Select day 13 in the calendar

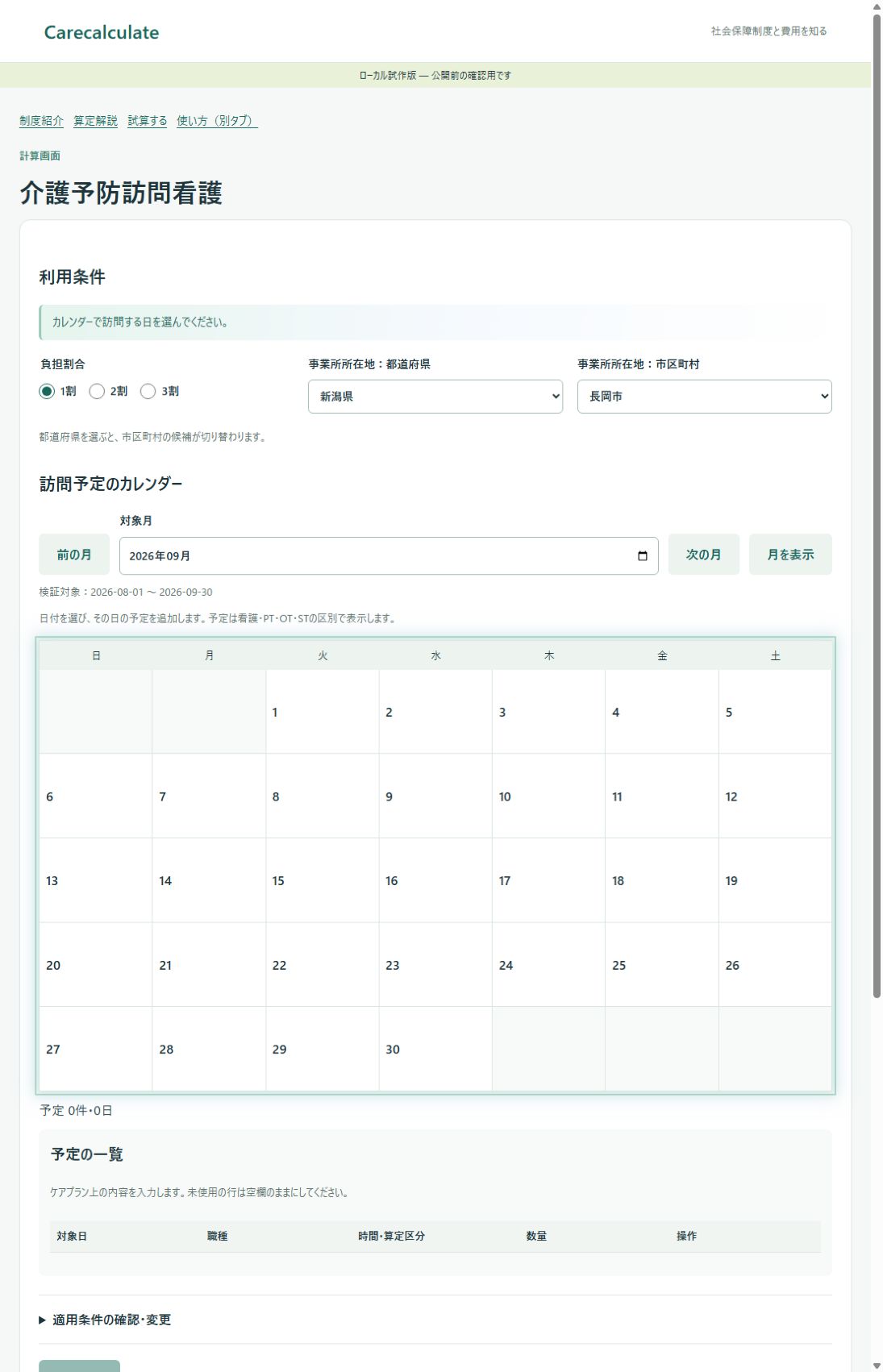tap(96, 880)
